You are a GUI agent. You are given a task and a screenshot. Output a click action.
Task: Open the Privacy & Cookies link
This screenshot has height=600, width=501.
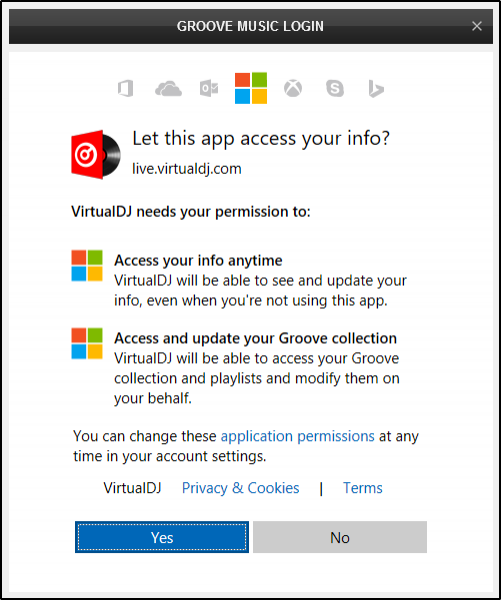(x=240, y=488)
